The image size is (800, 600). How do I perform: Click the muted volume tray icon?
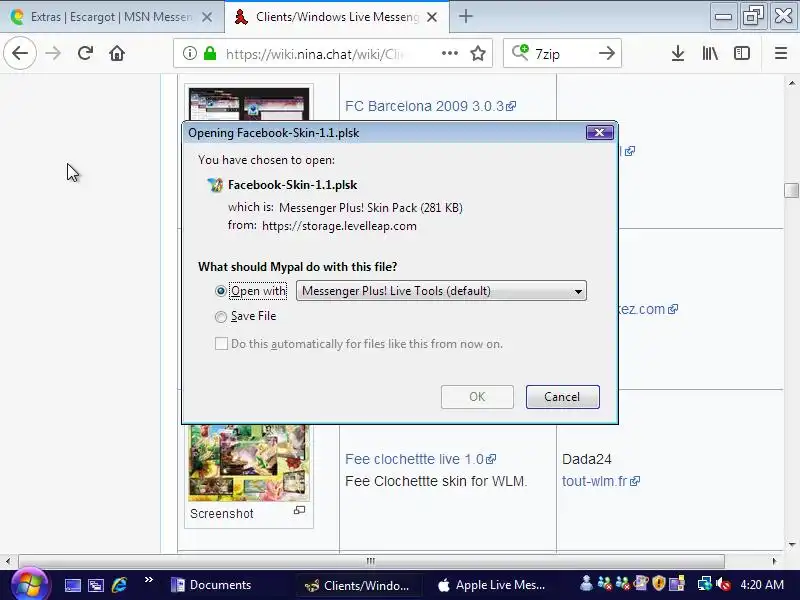coord(723,584)
